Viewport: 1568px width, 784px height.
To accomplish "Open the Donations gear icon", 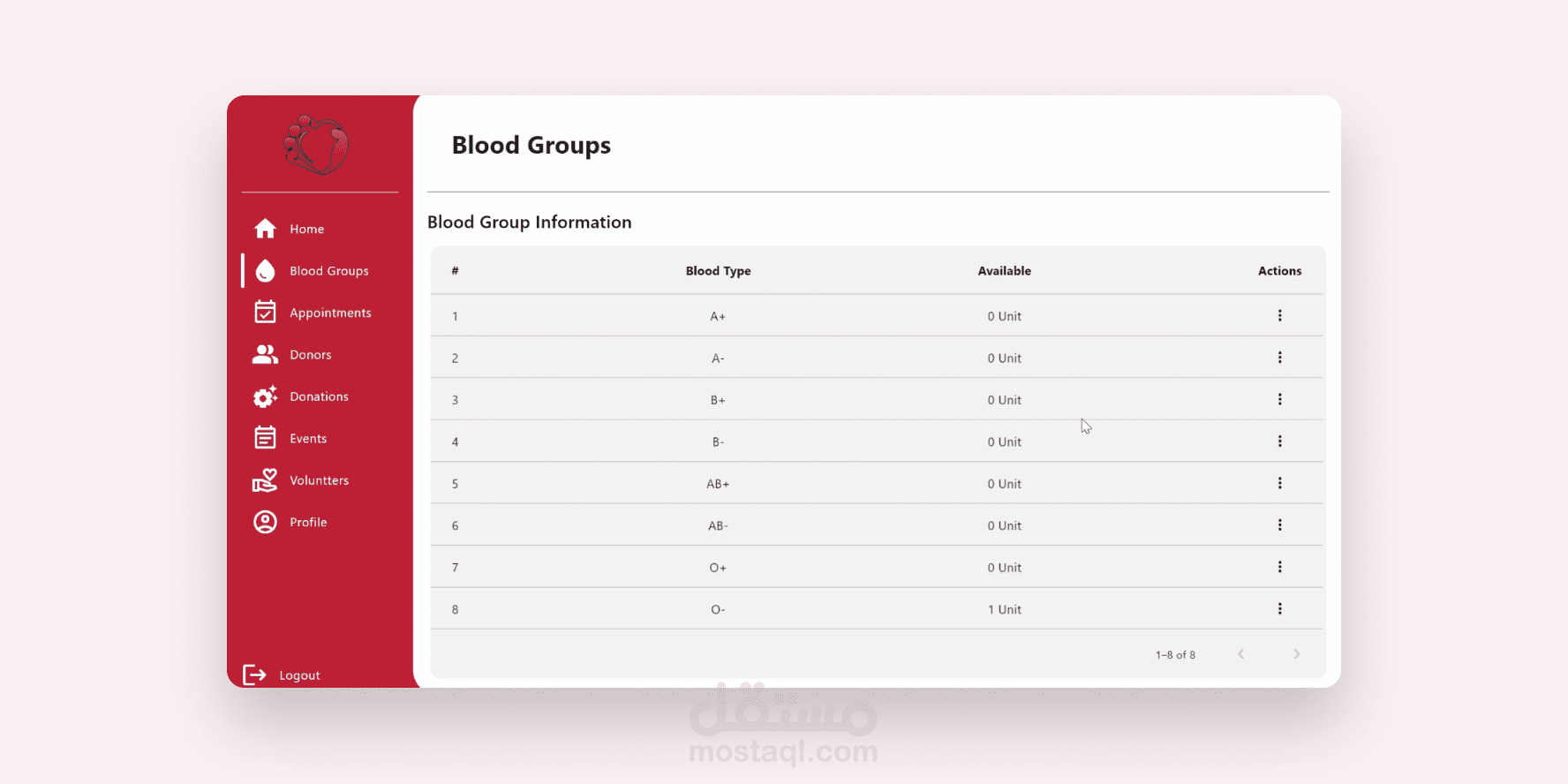I will [x=265, y=396].
